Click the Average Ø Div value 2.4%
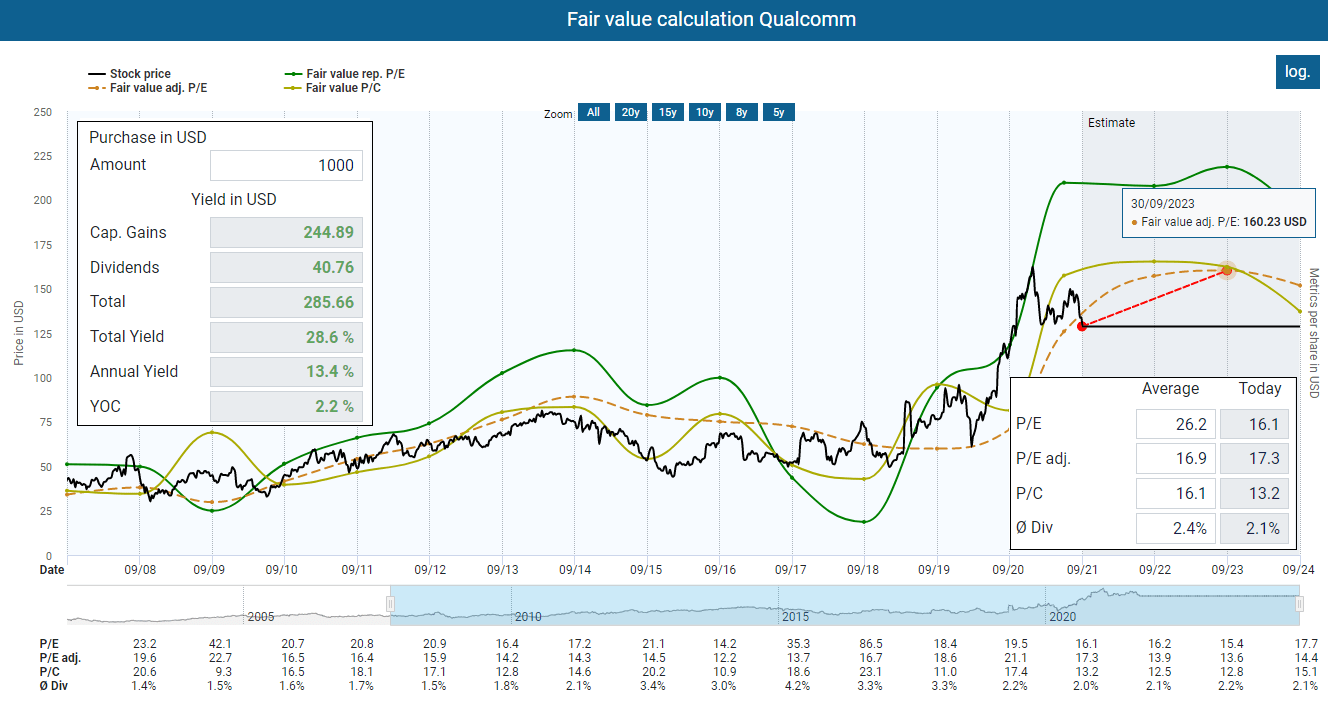 (1175, 528)
